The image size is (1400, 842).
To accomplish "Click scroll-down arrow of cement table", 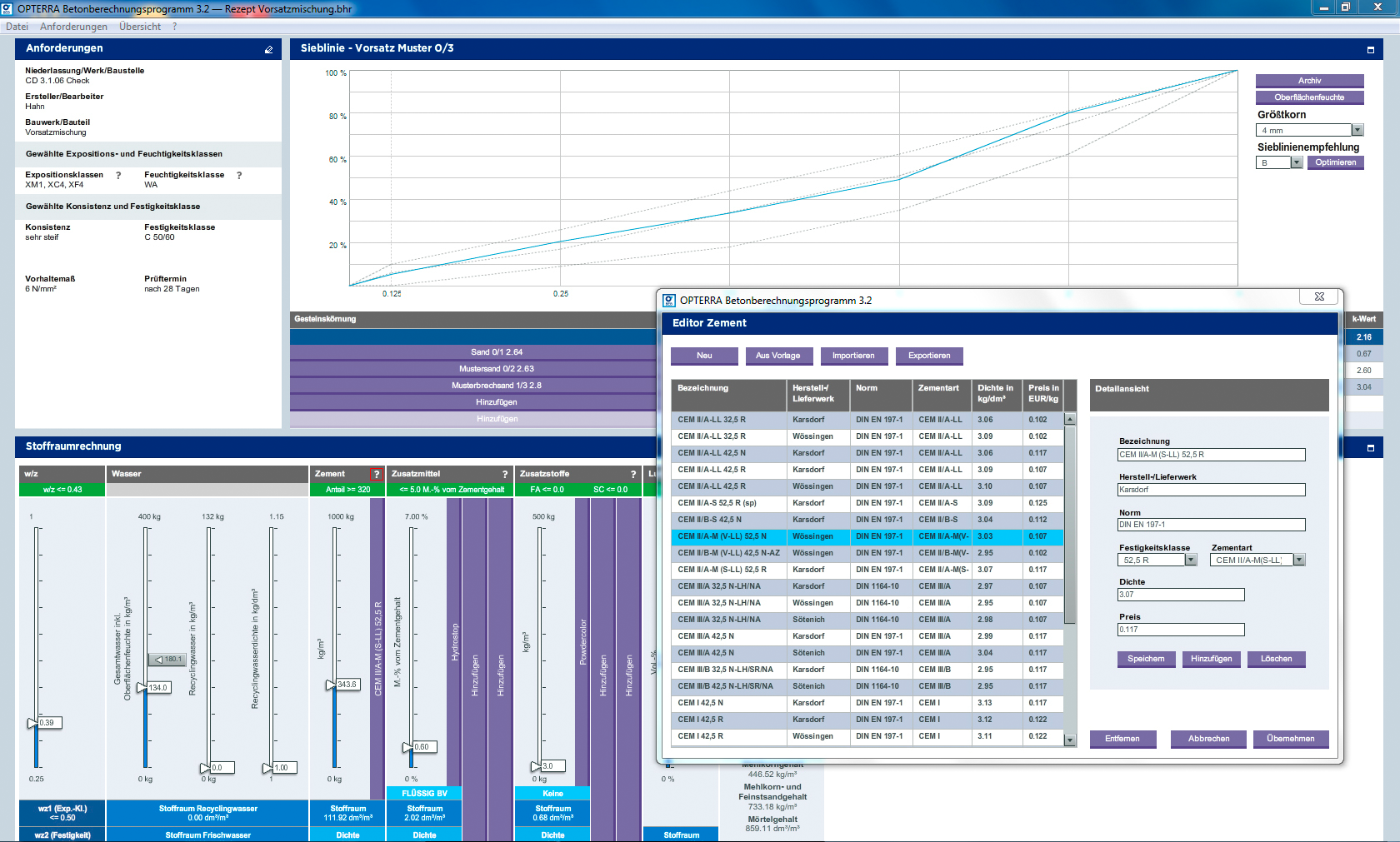I will [1070, 740].
